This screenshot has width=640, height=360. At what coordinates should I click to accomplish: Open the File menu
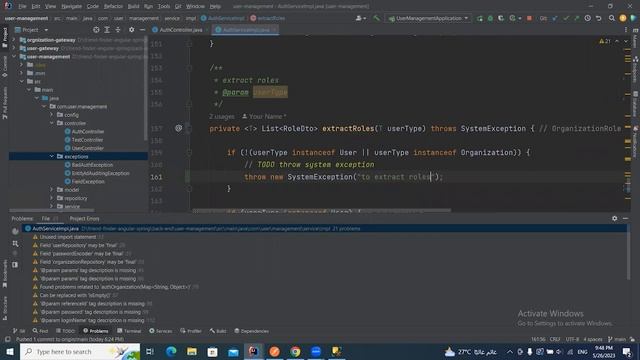click(22, 7)
